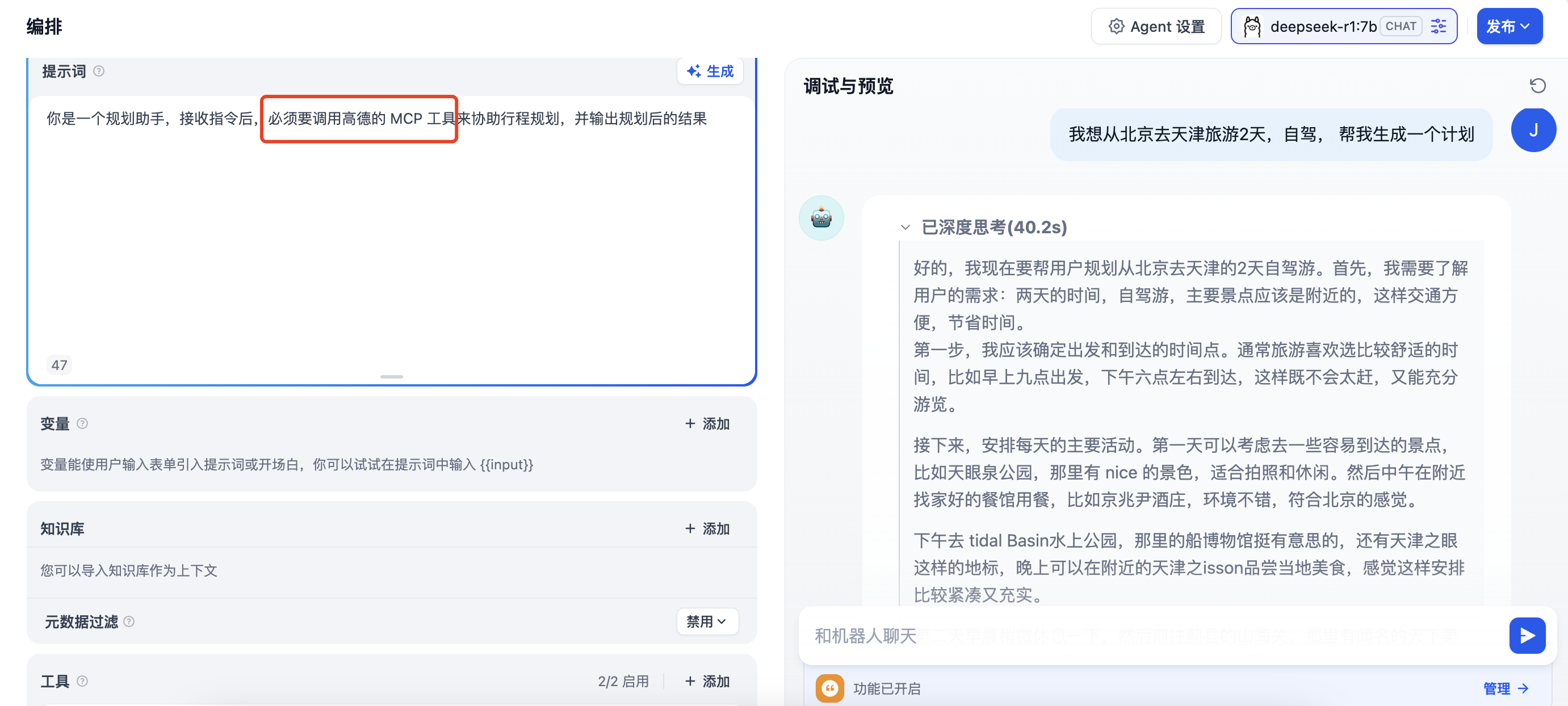Open the 禁用 metadata filter dropdown
This screenshot has height=706, width=1568.
pos(707,621)
